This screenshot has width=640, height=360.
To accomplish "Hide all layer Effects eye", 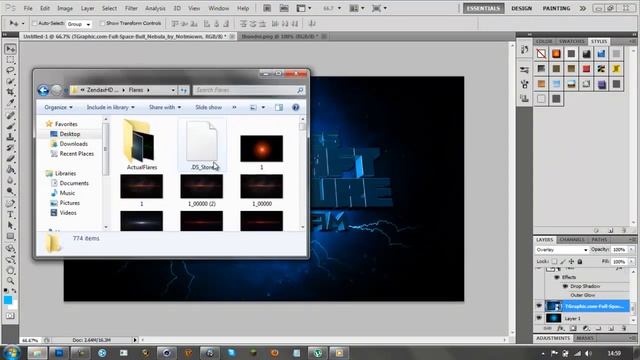I will tap(557, 277).
